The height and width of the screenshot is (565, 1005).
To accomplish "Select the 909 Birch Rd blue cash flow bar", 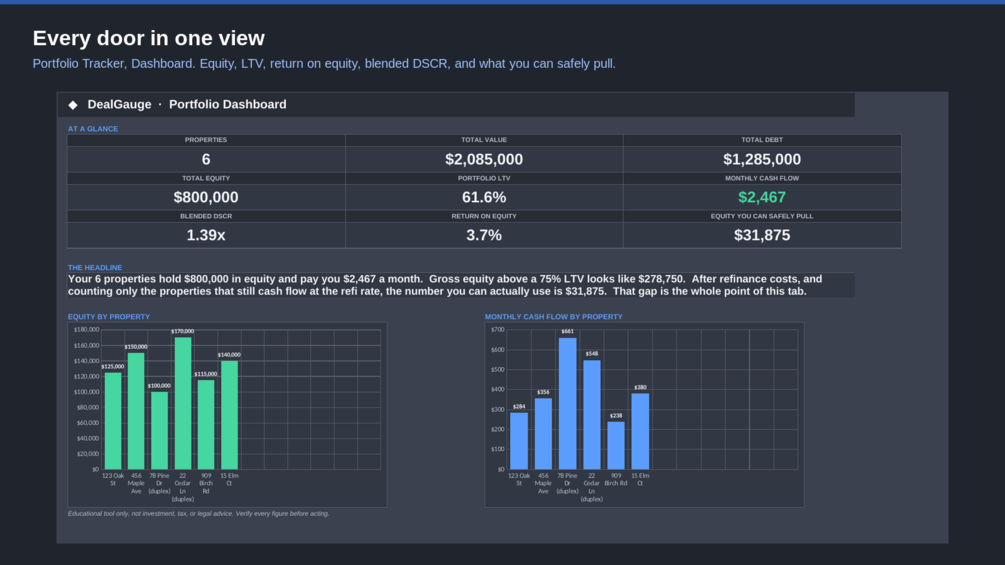I will click(x=616, y=445).
